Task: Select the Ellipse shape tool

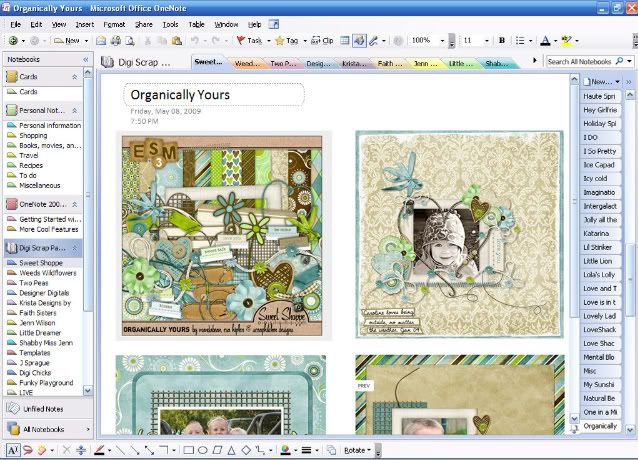Action: [x=203, y=450]
